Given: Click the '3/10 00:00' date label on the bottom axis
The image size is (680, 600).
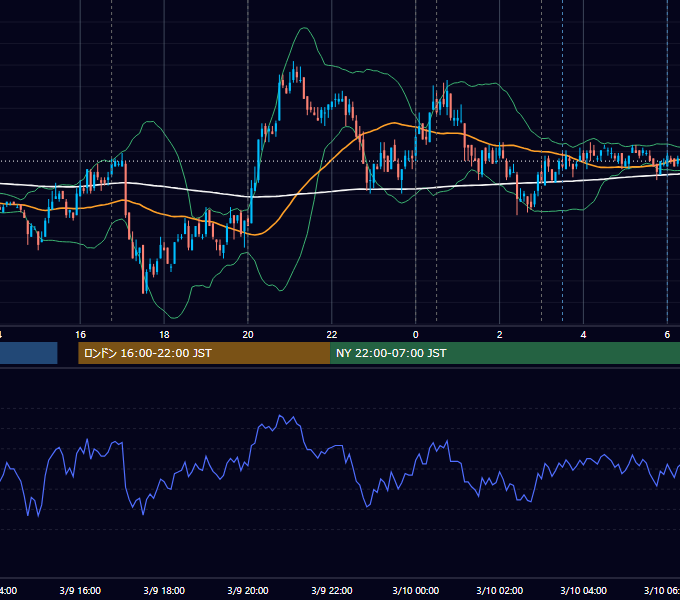Looking at the screenshot, I should click(415, 590).
